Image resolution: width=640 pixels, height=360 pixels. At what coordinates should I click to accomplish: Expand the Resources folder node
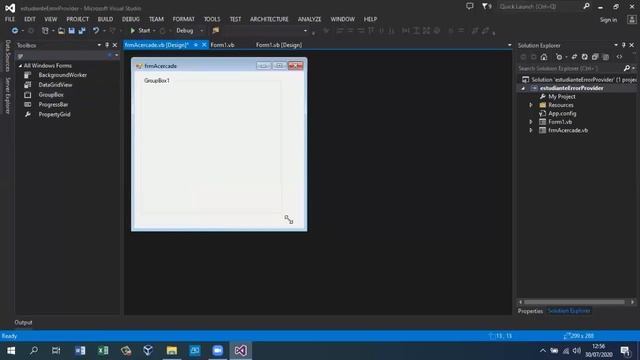[531, 105]
